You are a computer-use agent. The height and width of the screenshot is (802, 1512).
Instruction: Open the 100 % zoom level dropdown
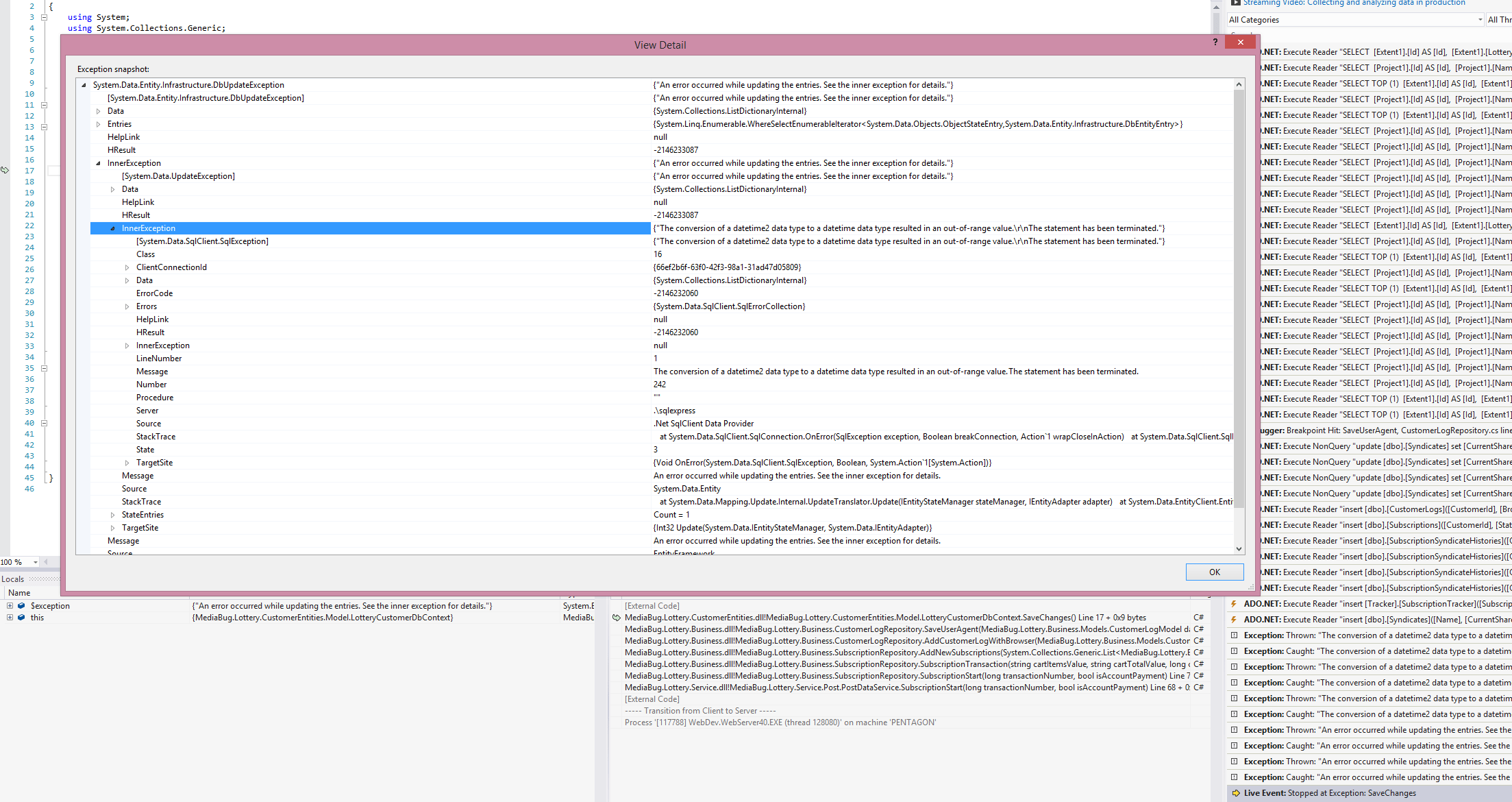pyautogui.click(x=35, y=562)
